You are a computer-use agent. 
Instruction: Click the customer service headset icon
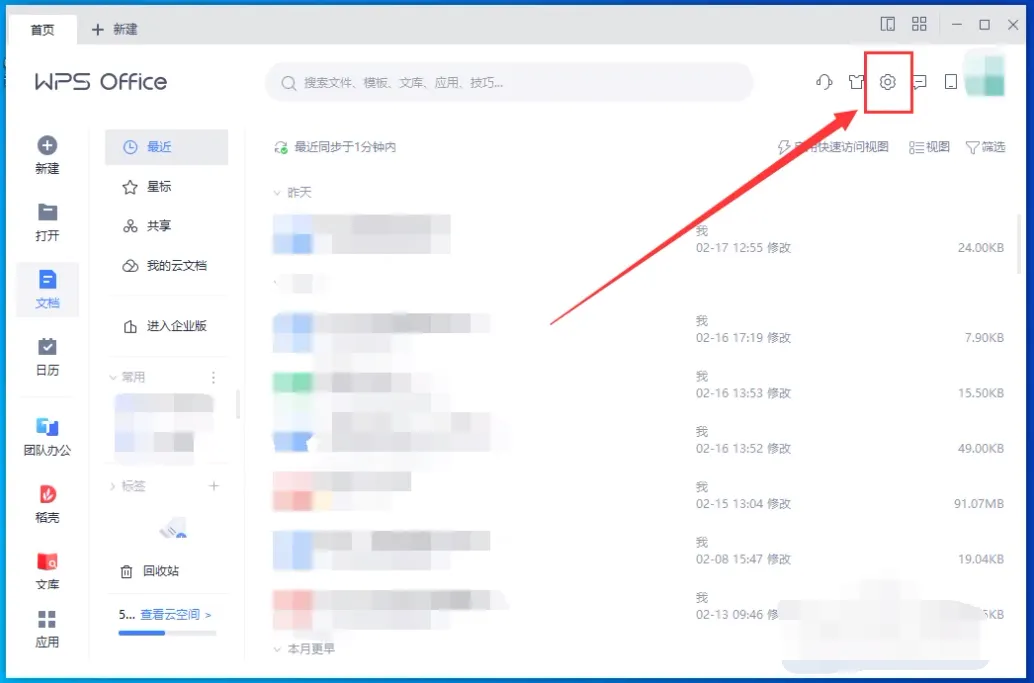point(824,82)
